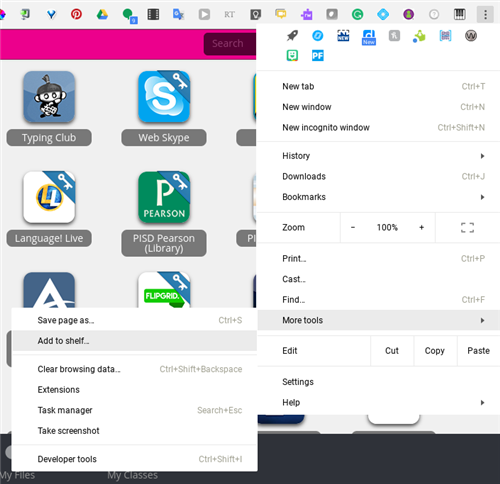Click the green arrow screenshot extension
Image resolution: width=500 pixels, height=484 pixels.
25,14
